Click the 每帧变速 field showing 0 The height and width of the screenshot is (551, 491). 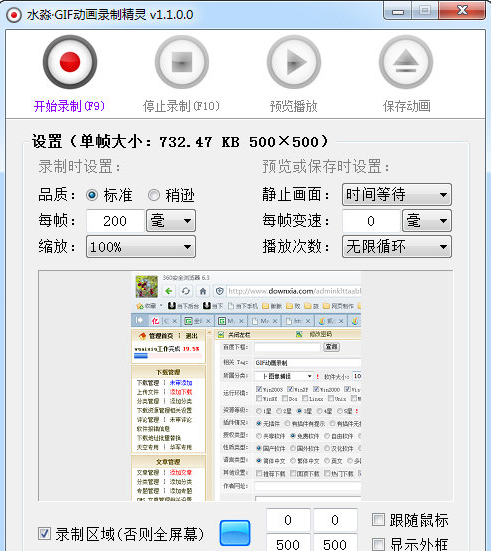tap(371, 221)
